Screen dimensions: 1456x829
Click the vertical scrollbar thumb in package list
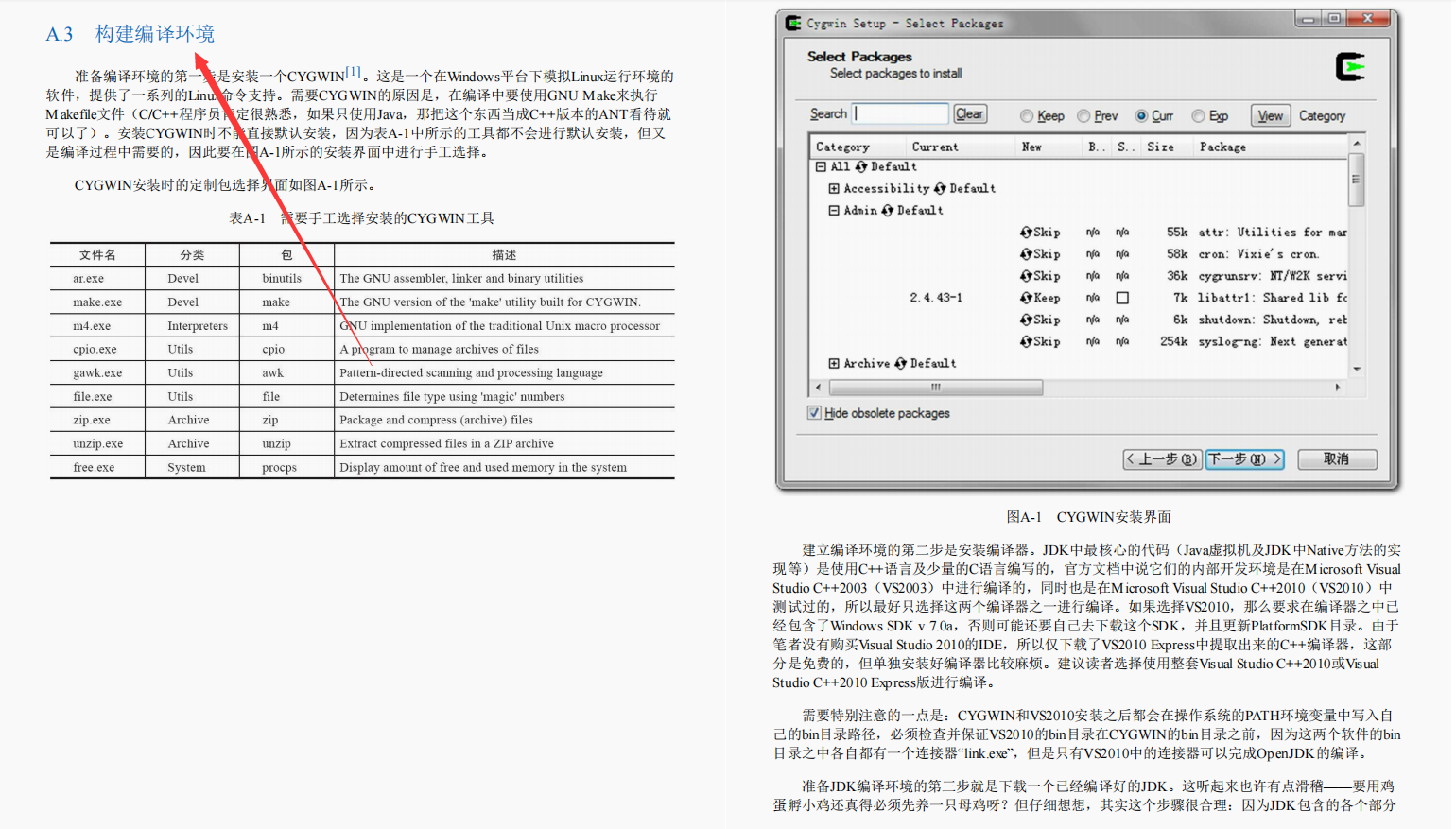click(x=1357, y=181)
